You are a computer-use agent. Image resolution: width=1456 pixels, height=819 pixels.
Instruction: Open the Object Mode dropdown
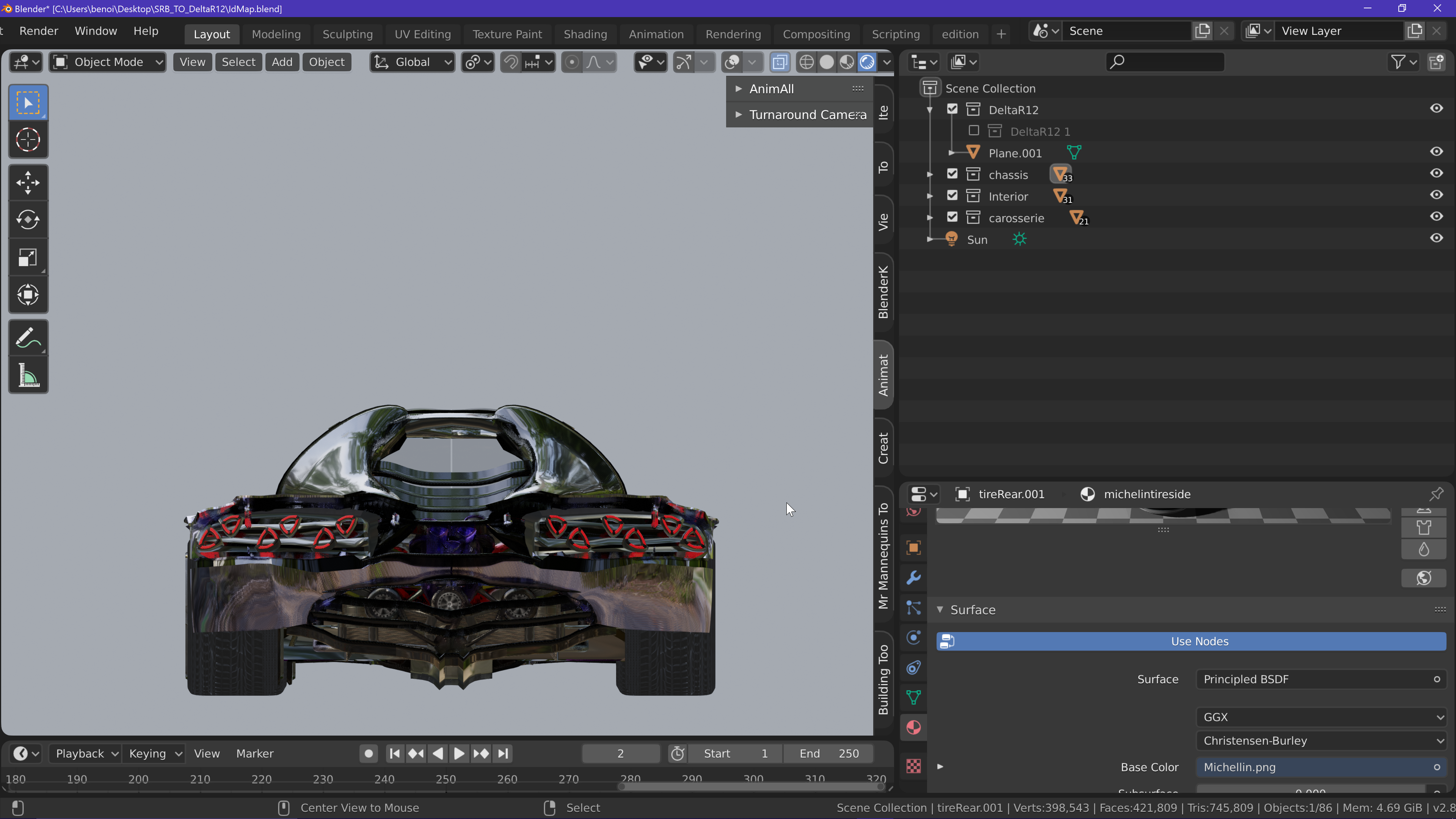pyautogui.click(x=108, y=62)
